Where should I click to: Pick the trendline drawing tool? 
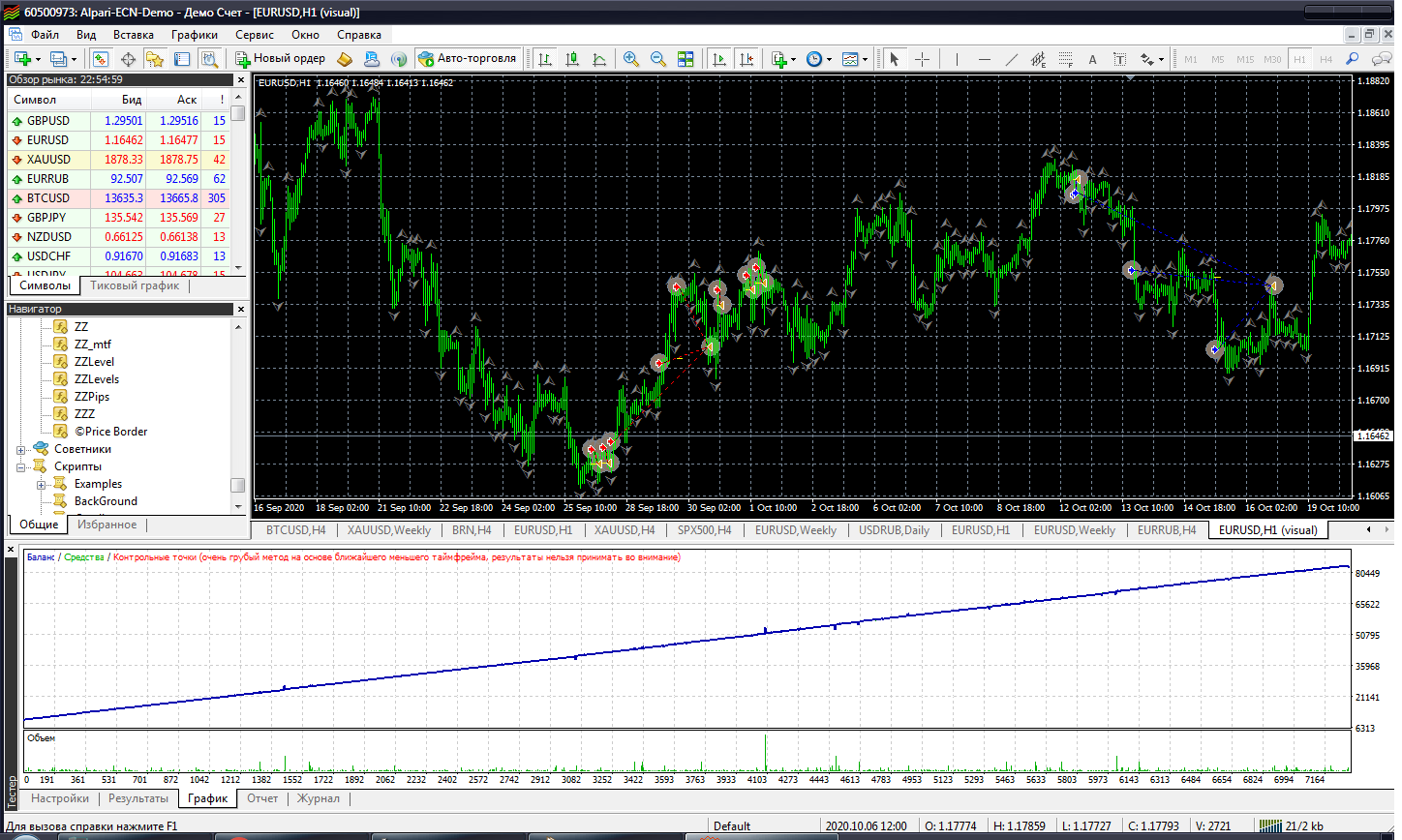[x=1011, y=59]
